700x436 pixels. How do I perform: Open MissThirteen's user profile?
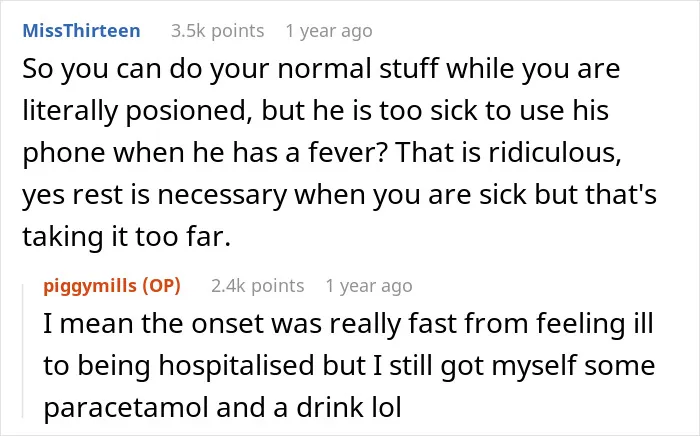click(x=81, y=31)
